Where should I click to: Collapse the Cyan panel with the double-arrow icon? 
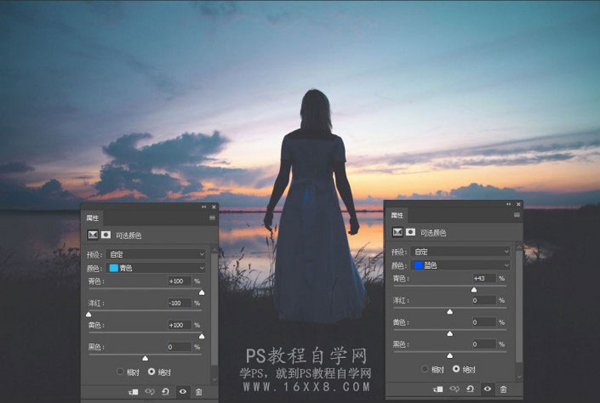204,207
